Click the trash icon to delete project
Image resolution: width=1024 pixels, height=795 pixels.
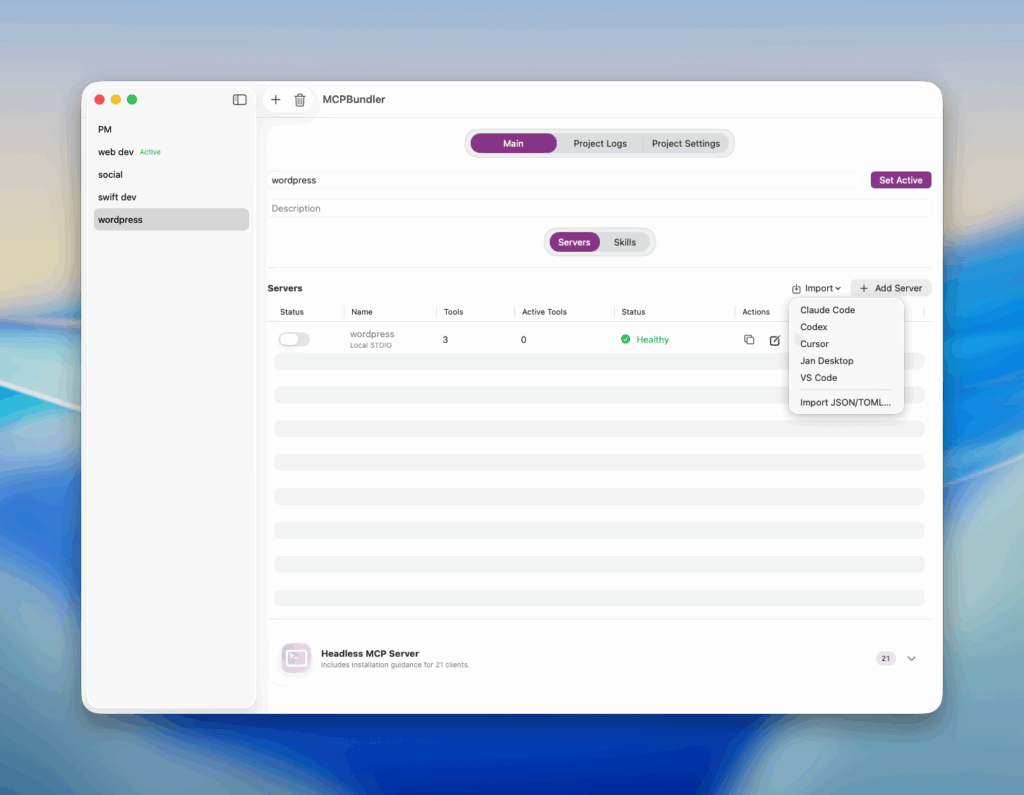(300, 100)
